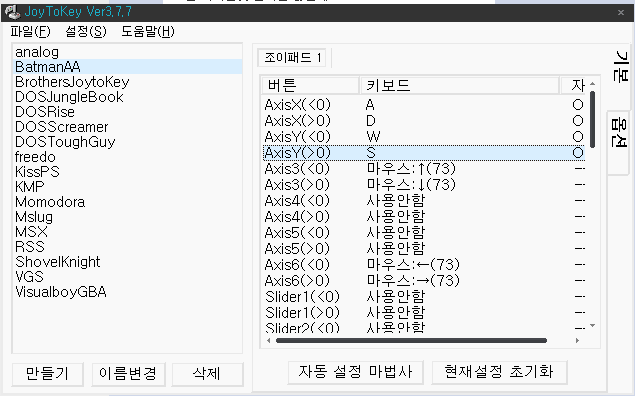Select the Axis3(>0) mouse down row
The width and height of the screenshot is (635, 396).
(424, 185)
